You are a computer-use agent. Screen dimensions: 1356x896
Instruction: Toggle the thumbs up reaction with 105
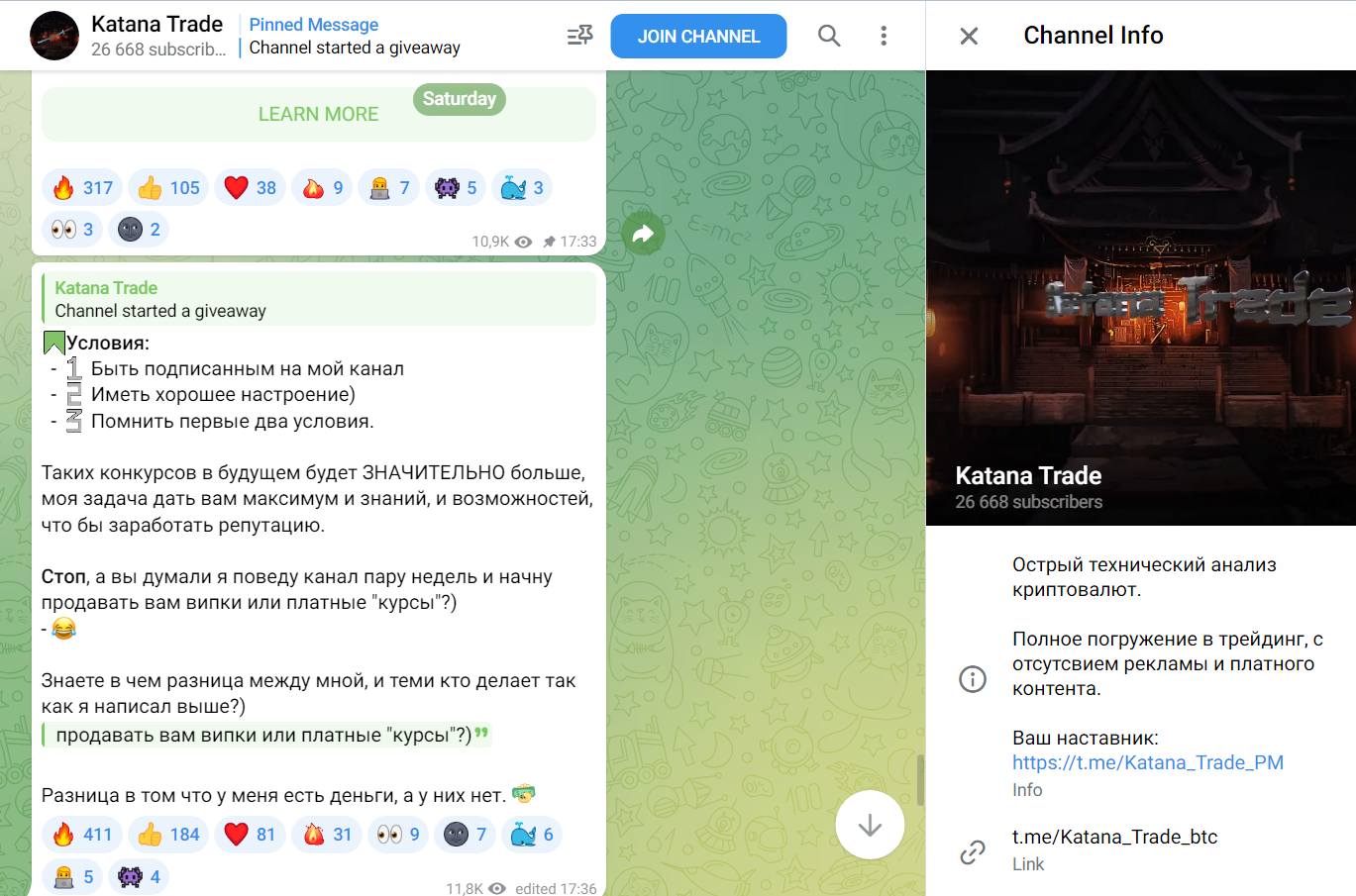(168, 187)
